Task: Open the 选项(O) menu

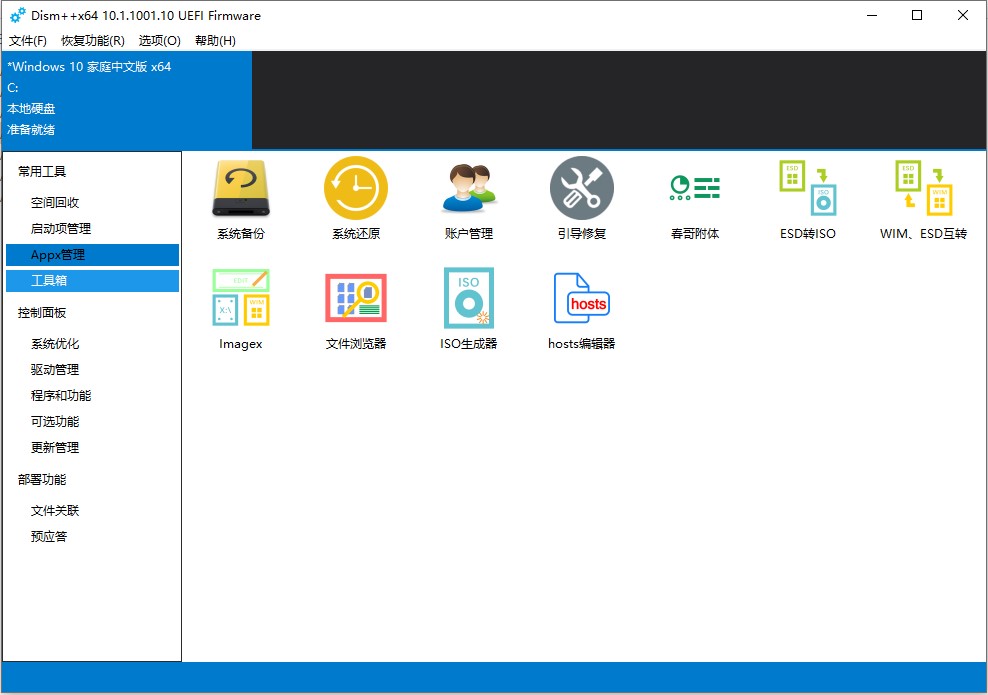Action: point(157,41)
